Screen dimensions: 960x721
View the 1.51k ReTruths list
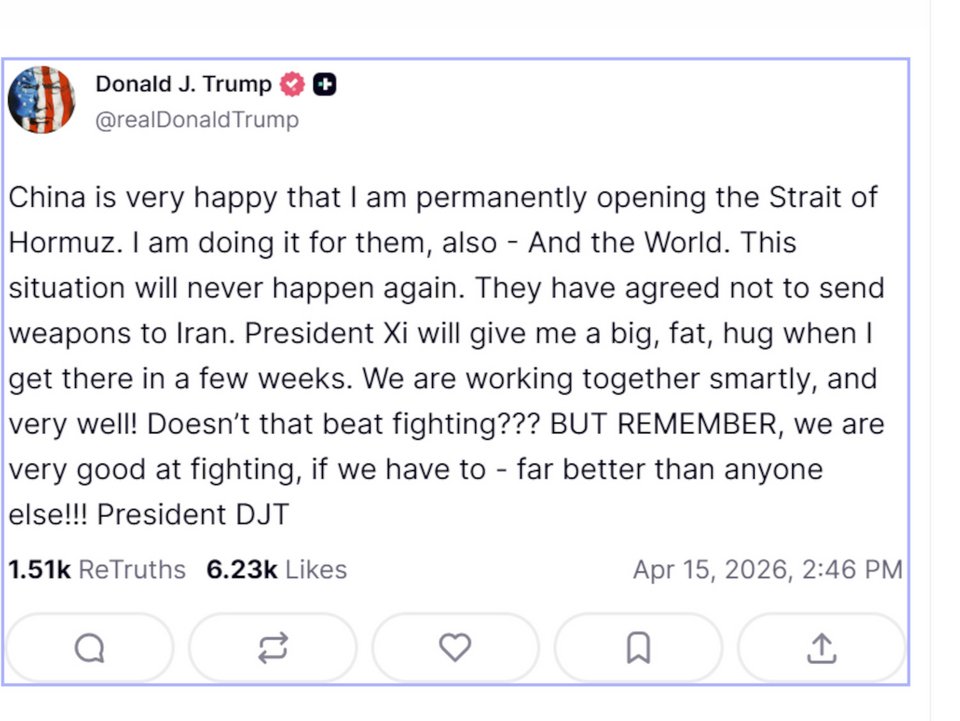97,570
